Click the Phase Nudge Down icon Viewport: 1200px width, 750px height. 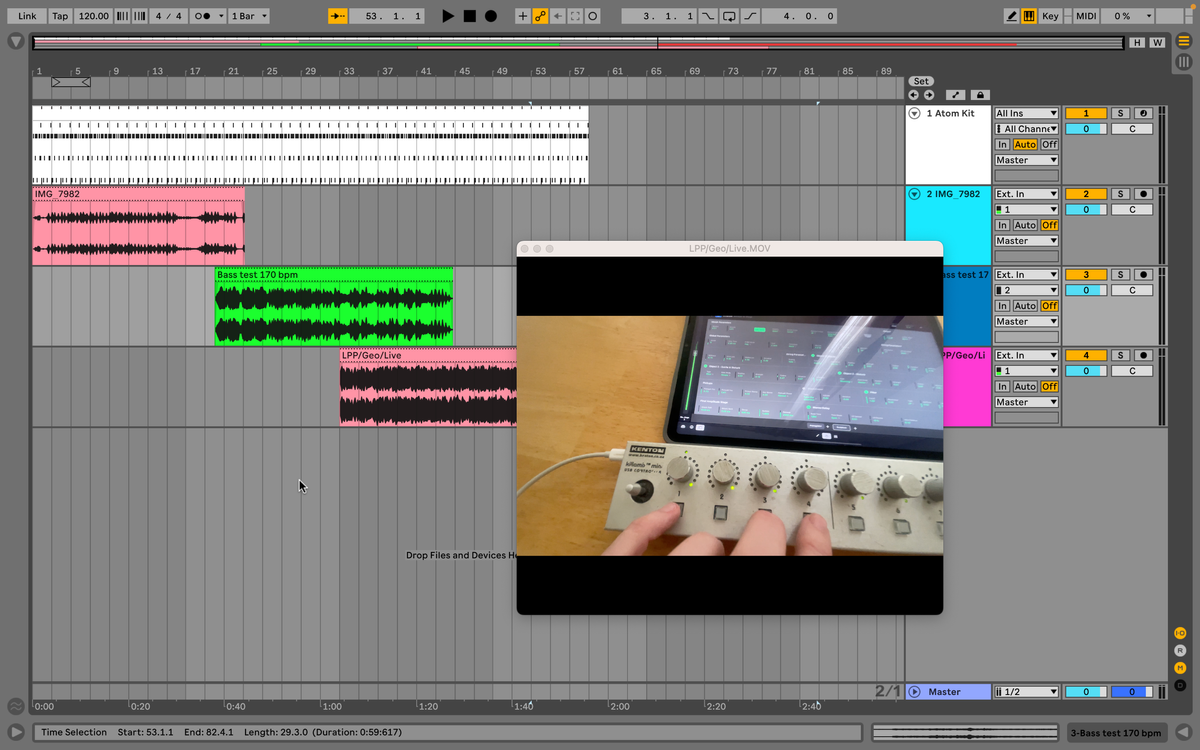click(x=122, y=16)
